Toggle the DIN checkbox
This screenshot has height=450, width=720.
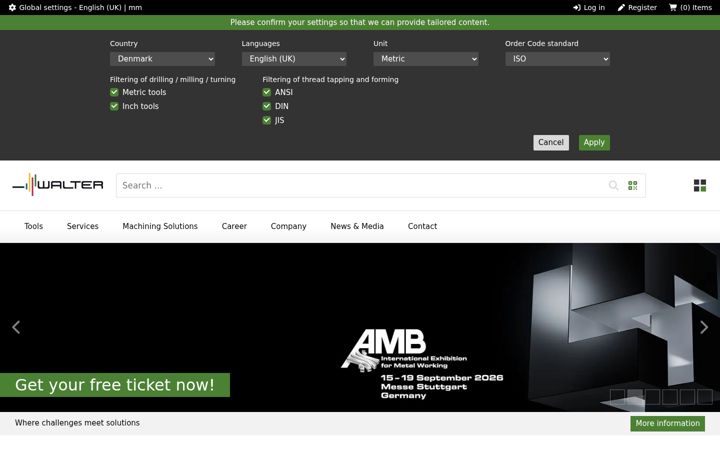(267, 106)
